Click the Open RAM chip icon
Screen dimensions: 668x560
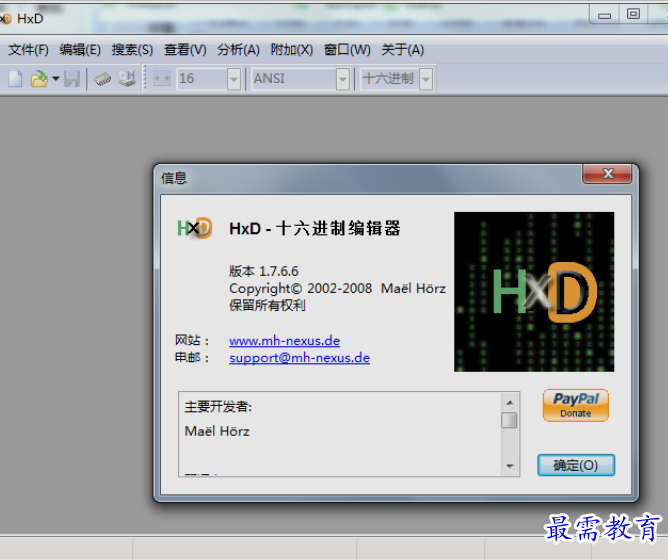point(102,79)
